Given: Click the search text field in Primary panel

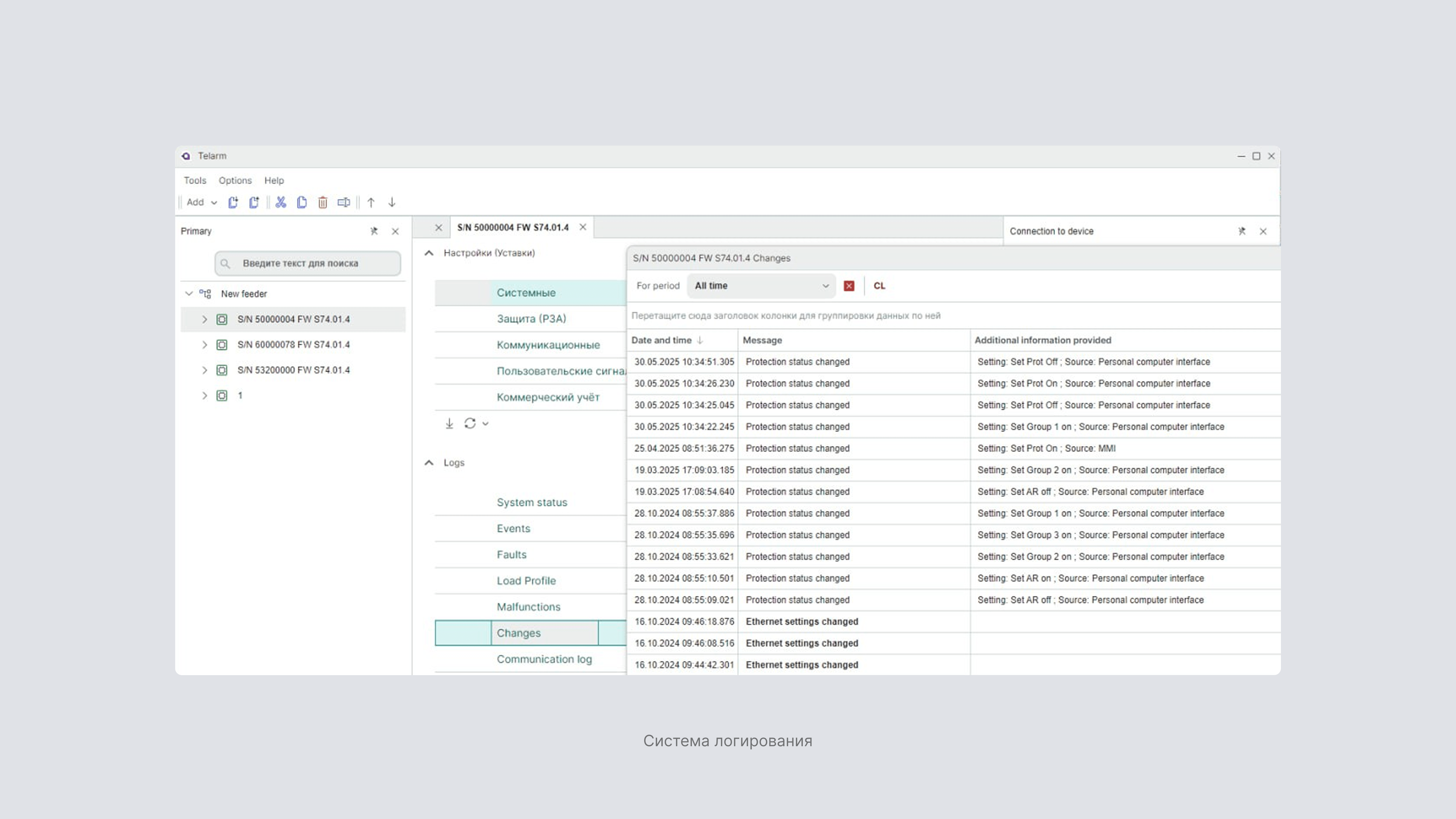Looking at the screenshot, I should pyautogui.click(x=308, y=263).
